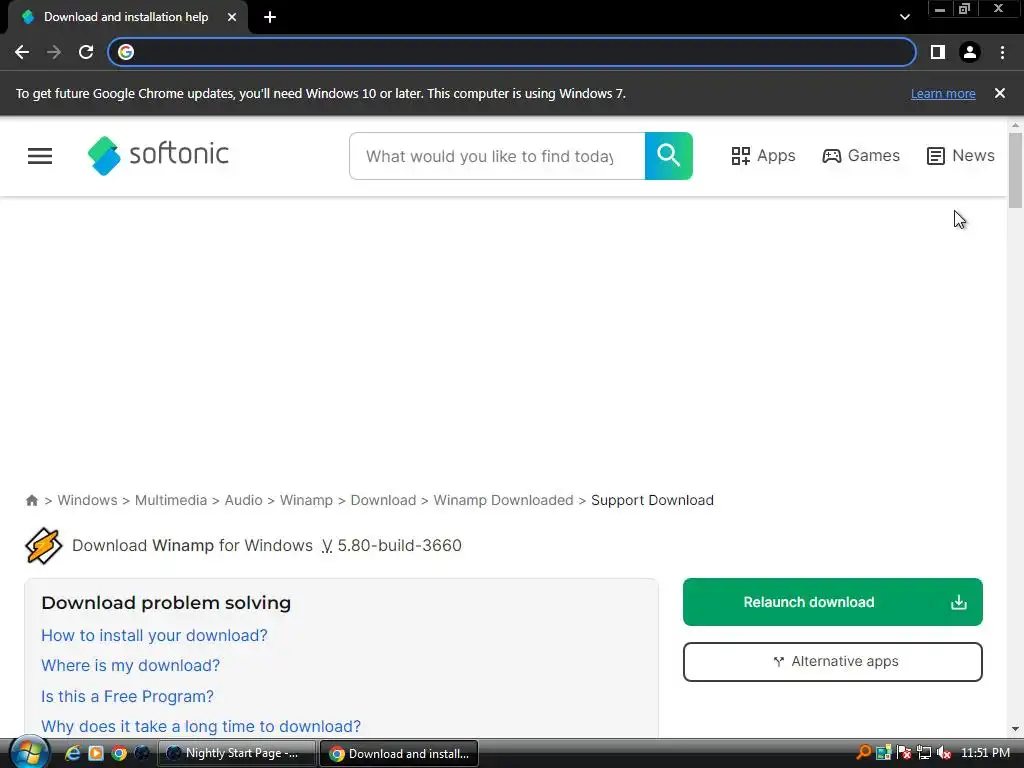Launch pinned Chrome taskbar icon
The width and height of the screenshot is (1024, 768).
119,753
